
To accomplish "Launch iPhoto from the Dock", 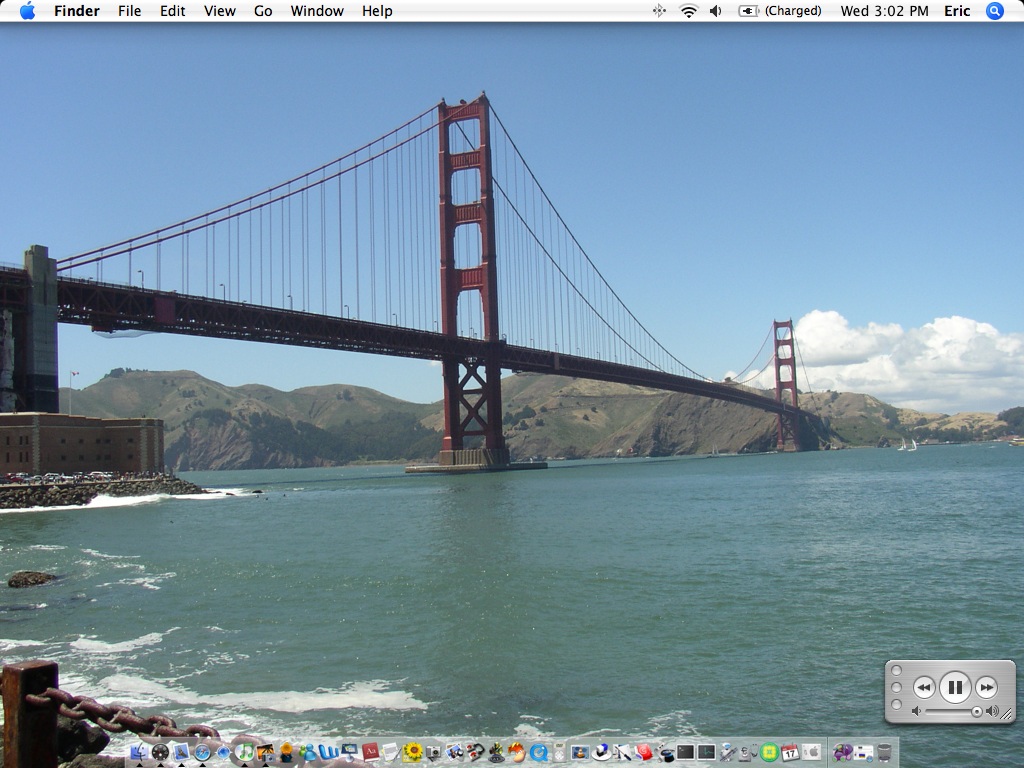I will (266, 752).
